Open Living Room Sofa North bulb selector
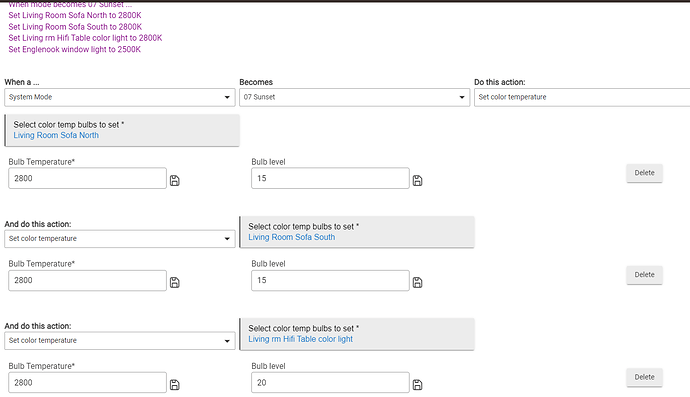The height and width of the screenshot is (397, 690). pyautogui.click(x=122, y=130)
